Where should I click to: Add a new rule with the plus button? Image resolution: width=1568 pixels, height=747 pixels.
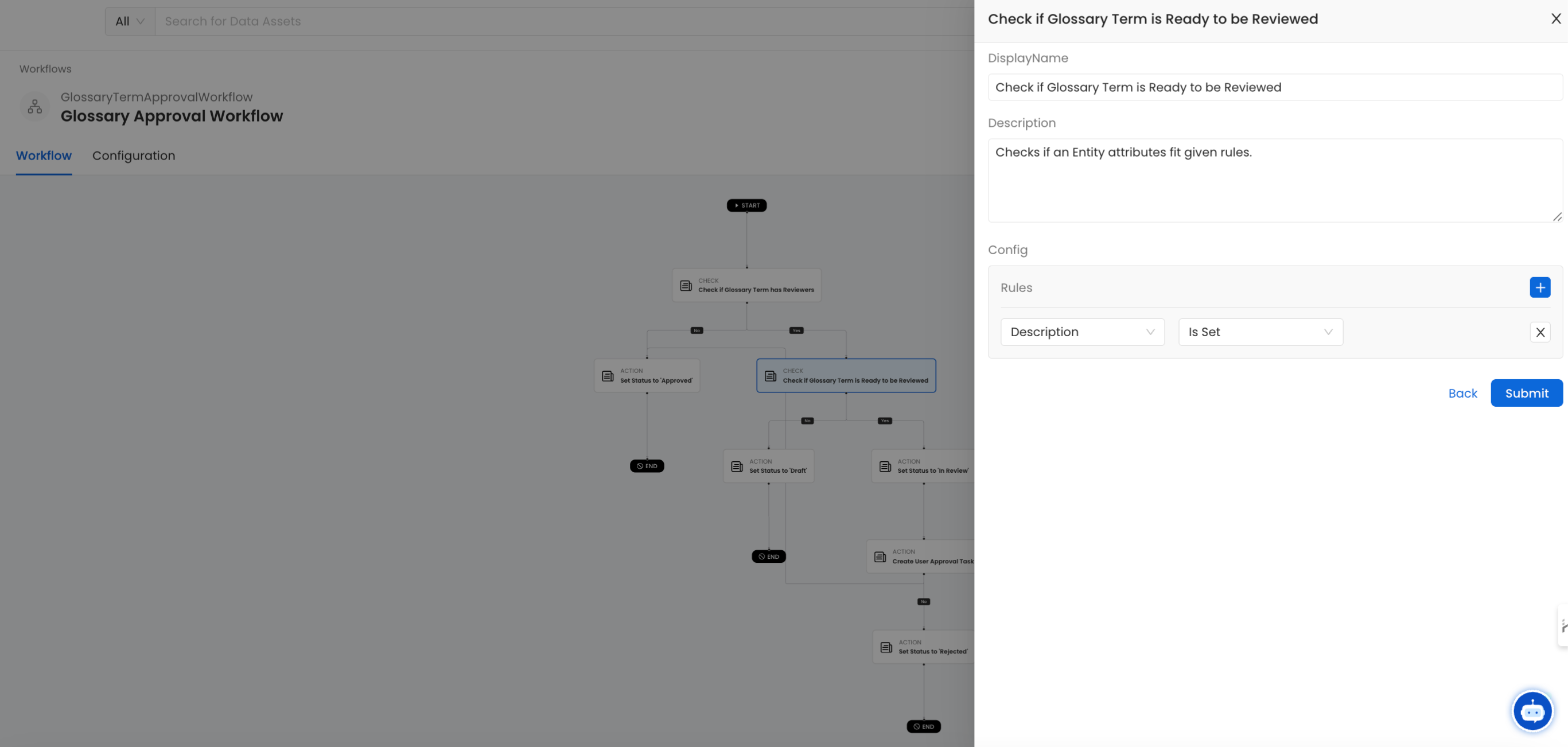tap(1540, 287)
